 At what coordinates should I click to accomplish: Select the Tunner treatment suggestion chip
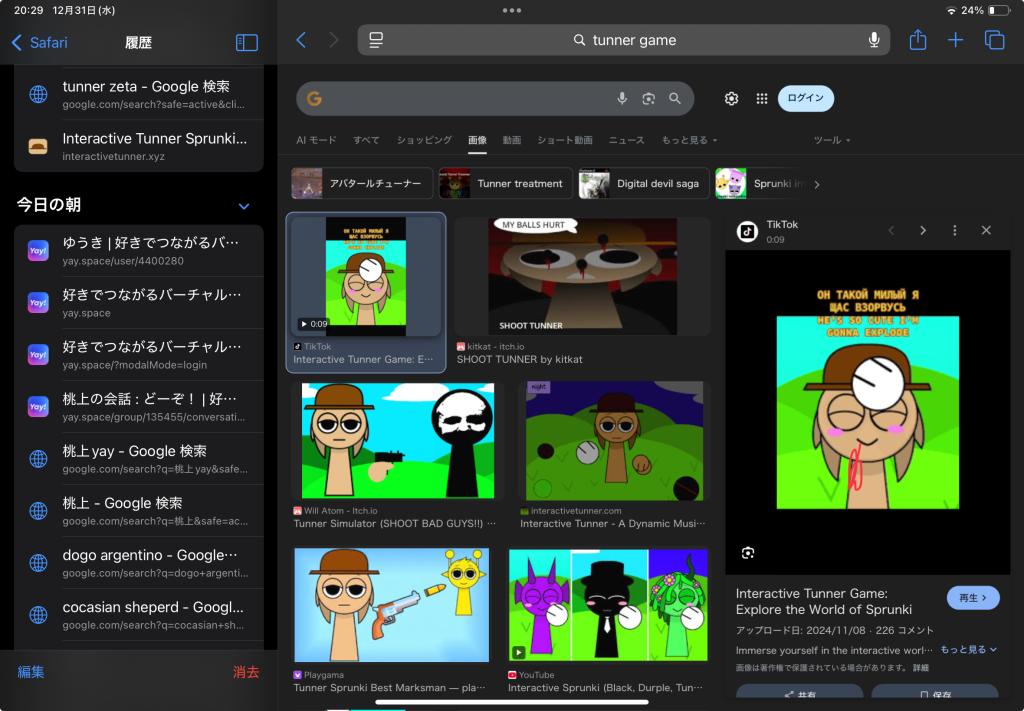tap(506, 184)
